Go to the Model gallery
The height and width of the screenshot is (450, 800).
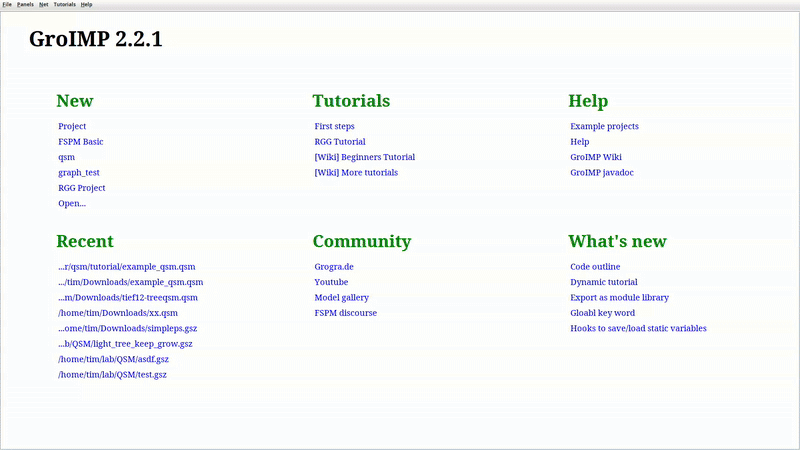[341, 298]
